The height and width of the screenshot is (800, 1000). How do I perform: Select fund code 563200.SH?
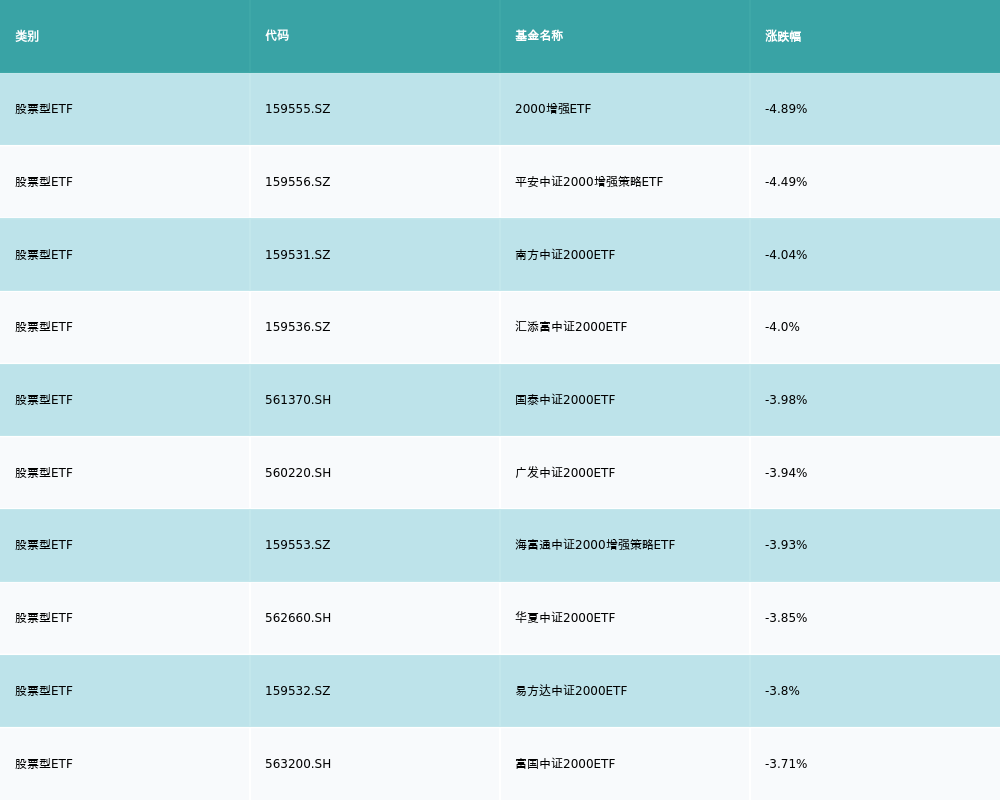[x=298, y=764]
